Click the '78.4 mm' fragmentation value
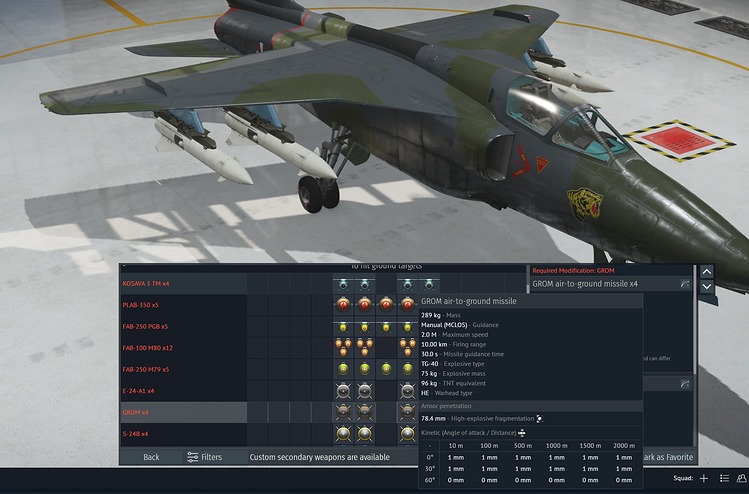Screen dimensions: 749x494 (433, 419)
